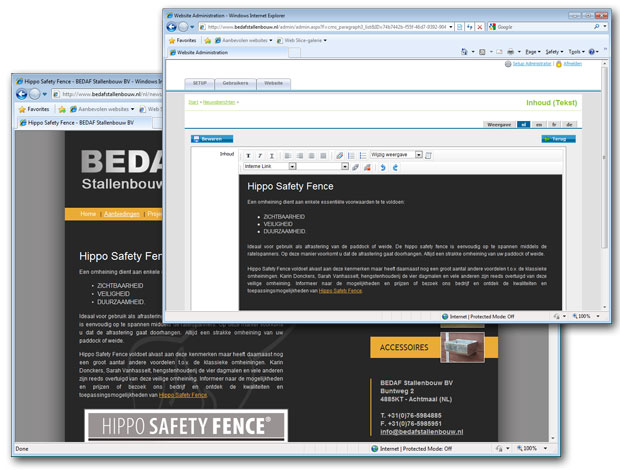
Task: Go back in Hippo Safety Fence window
Action: (22, 94)
